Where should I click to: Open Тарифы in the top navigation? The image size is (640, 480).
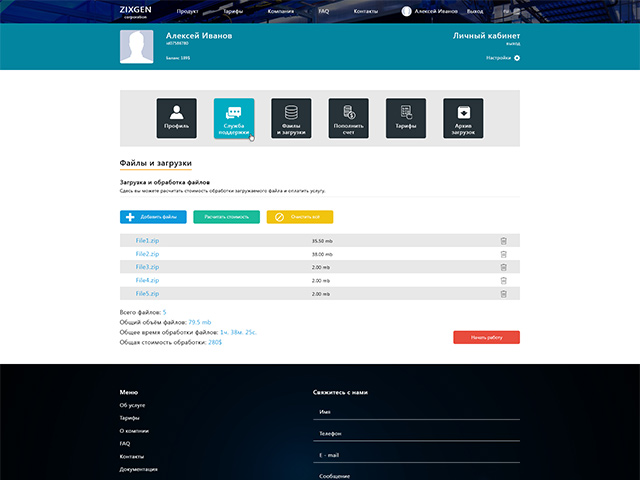click(x=233, y=11)
